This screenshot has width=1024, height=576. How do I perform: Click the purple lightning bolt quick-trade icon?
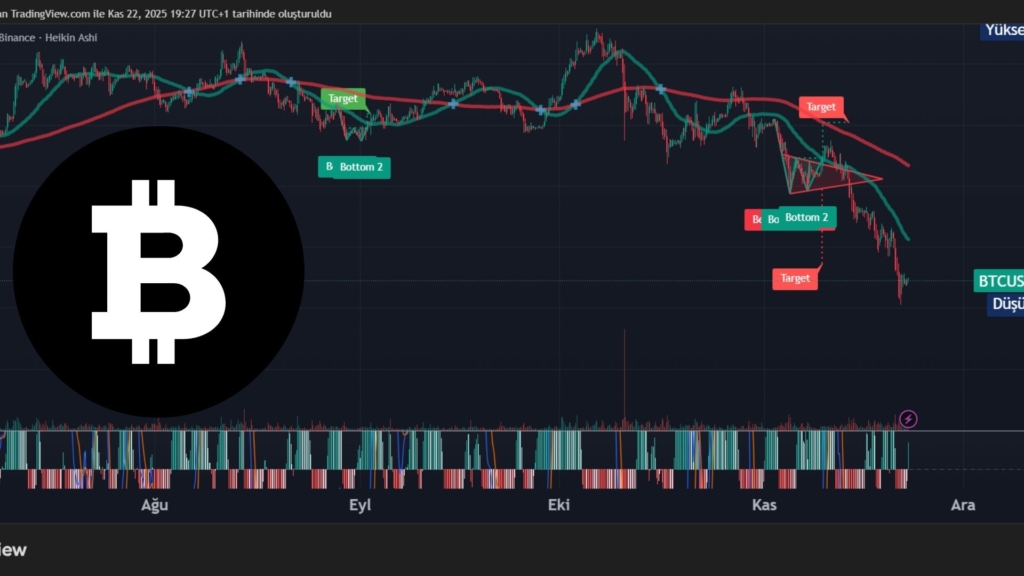(x=907, y=419)
